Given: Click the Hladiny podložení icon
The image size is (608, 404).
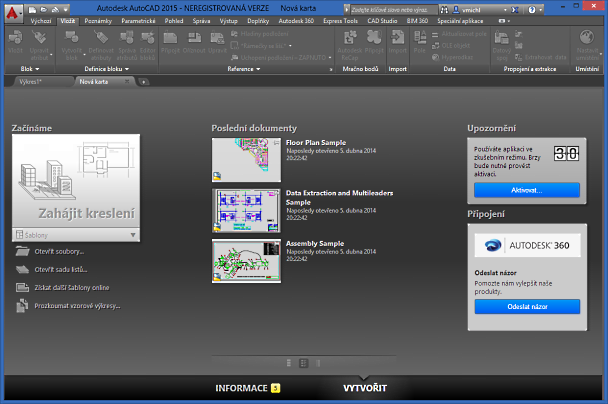Looking at the screenshot, I should click(x=235, y=34).
